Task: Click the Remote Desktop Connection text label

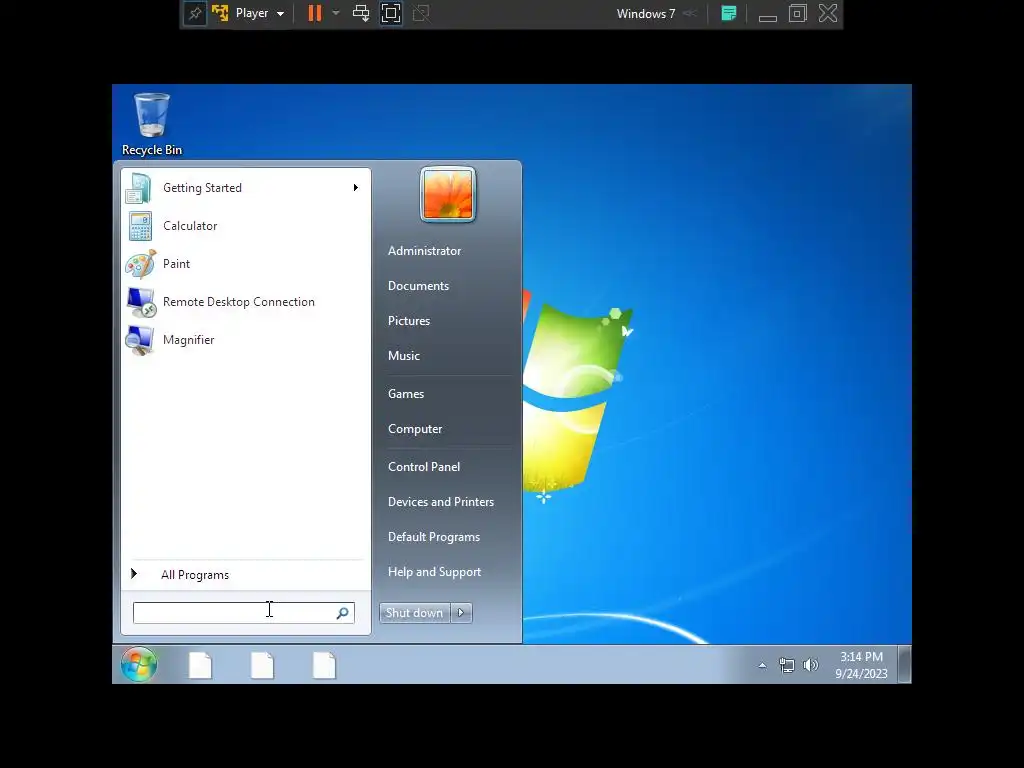Action: pyautogui.click(x=239, y=302)
